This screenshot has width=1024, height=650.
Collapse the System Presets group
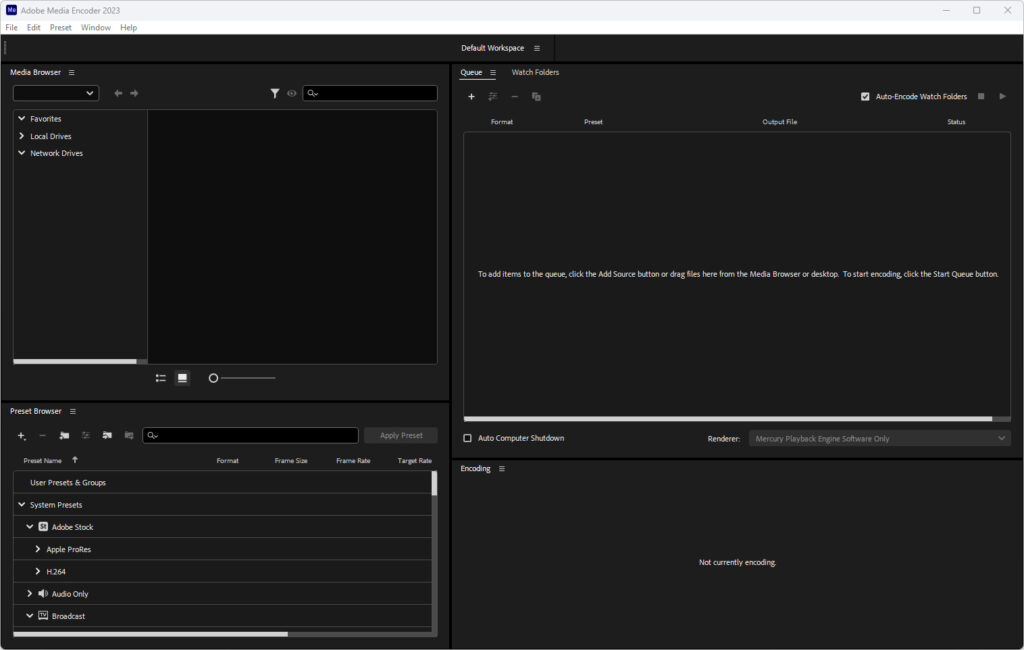[x=22, y=504]
